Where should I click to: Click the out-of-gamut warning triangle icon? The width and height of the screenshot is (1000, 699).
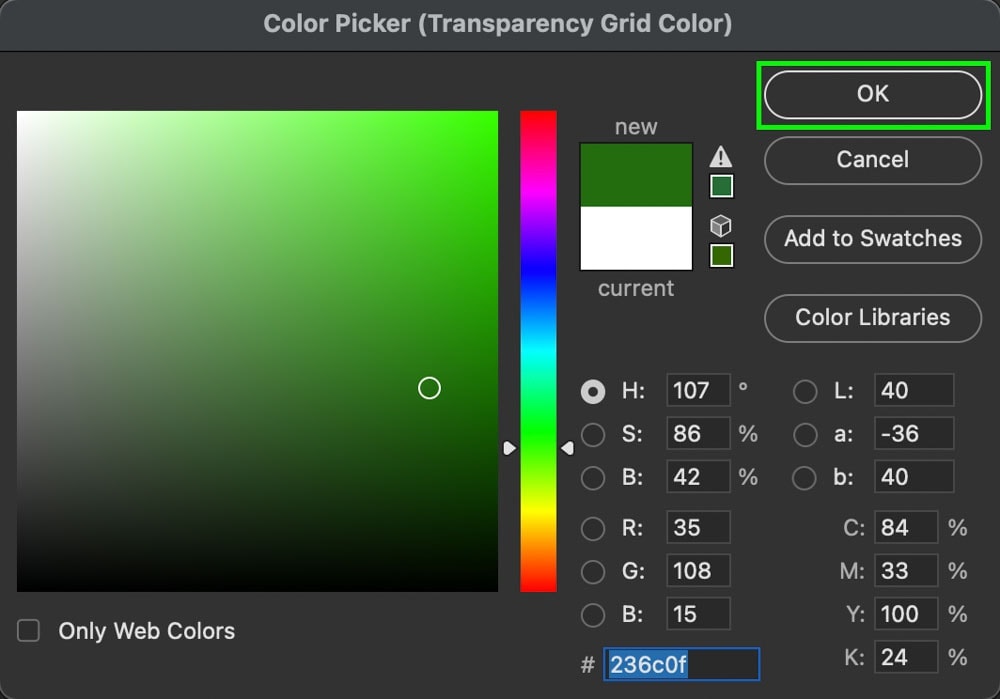pyautogui.click(x=721, y=156)
